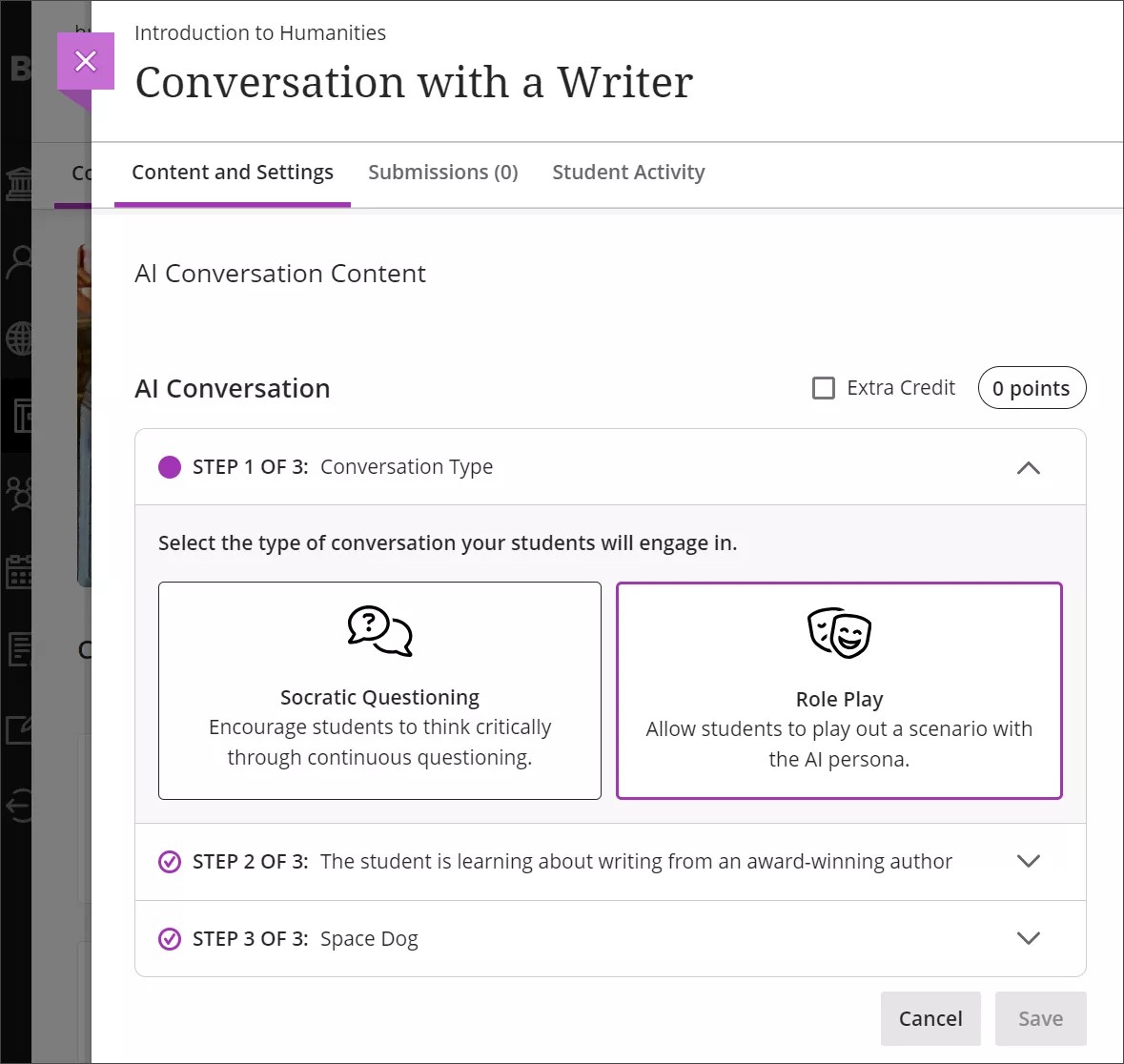The height and width of the screenshot is (1064, 1124).
Task: Select the Profile icon in the sidebar
Action: [x=19, y=260]
